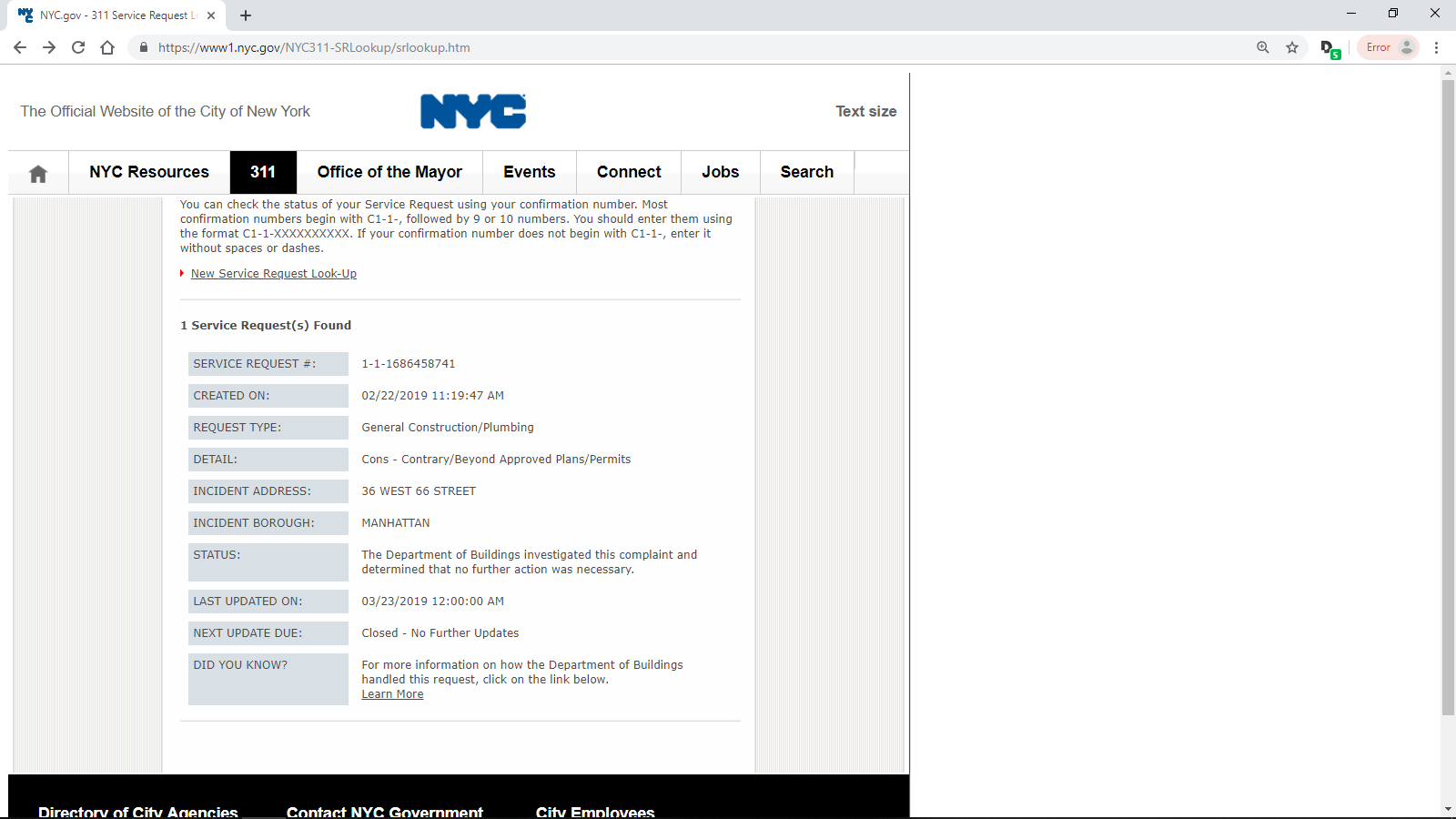Open the 311 navigation tab
Image resolution: width=1456 pixels, height=819 pixels.
coord(263,172)
